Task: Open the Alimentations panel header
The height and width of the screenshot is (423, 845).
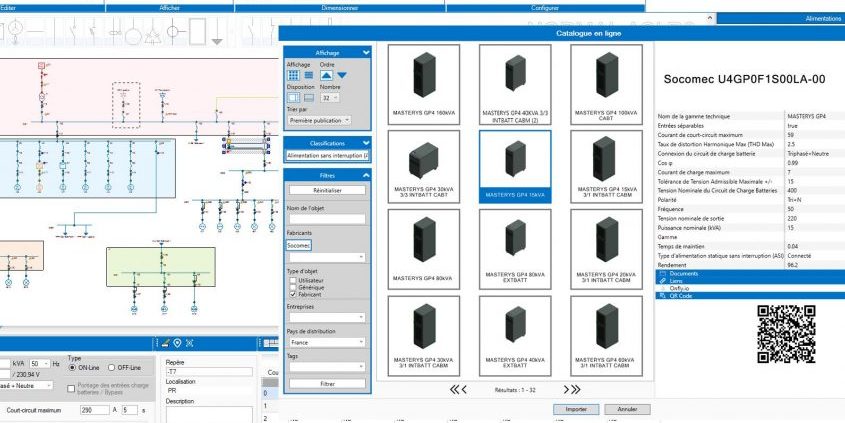Action: pyautogui.click(x=781, y=18)
